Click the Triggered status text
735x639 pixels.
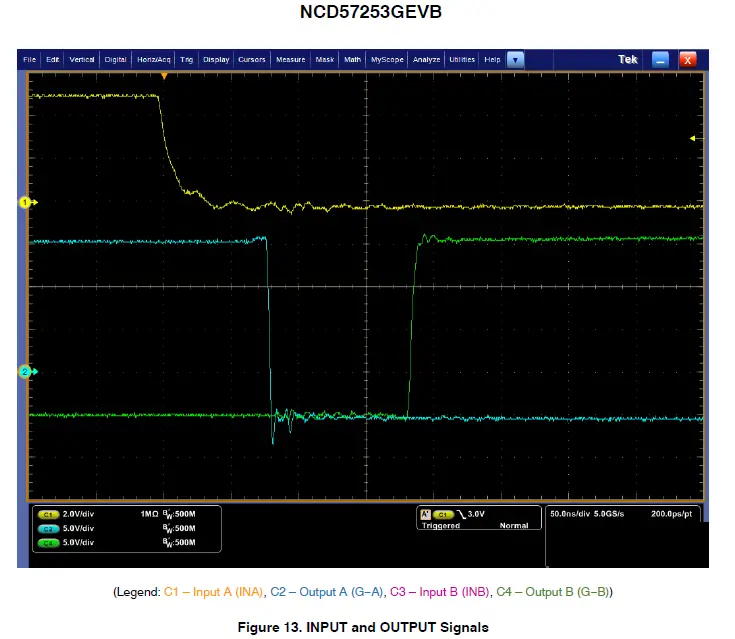441,526
